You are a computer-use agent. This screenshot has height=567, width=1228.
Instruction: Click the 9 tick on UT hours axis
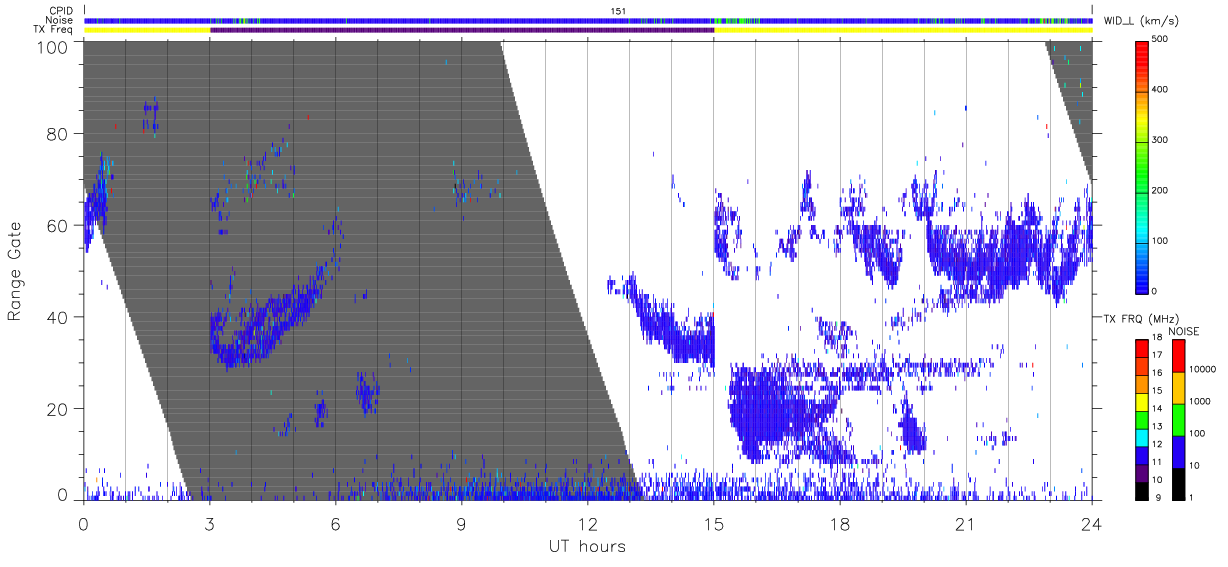[x=461, y=523]
